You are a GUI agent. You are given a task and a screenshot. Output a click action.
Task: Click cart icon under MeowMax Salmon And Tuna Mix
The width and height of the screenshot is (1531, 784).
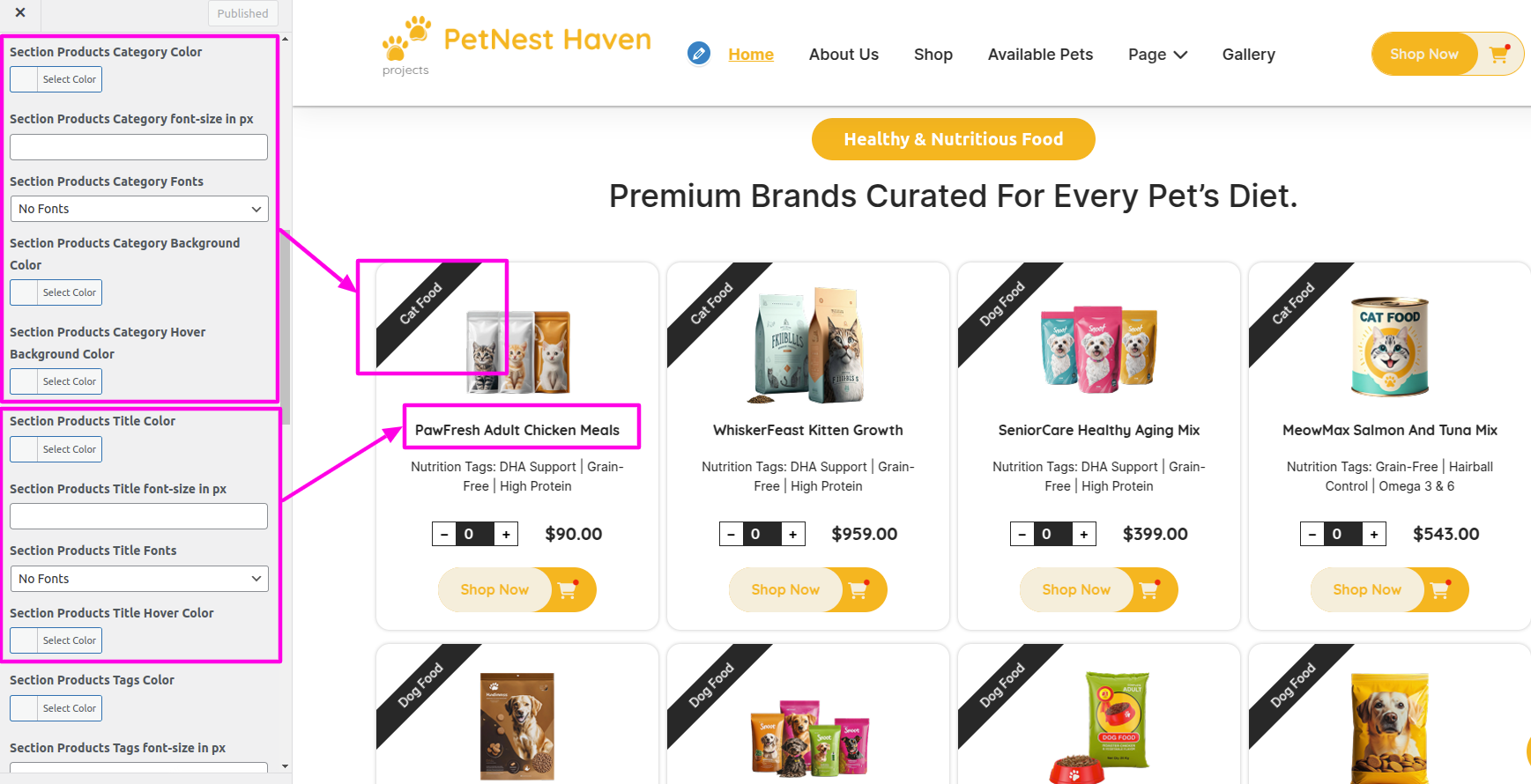point(1441,589)
